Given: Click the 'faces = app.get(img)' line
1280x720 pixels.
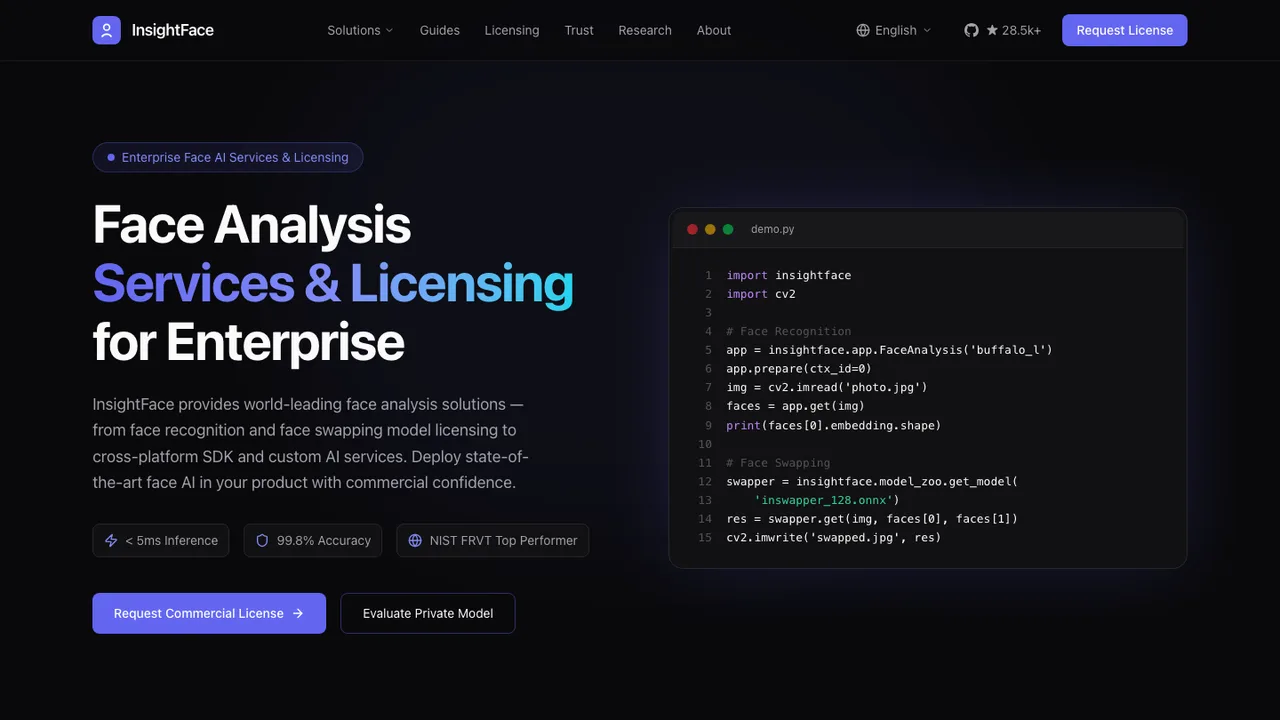Looking at the screenshot, I should 796,406.
